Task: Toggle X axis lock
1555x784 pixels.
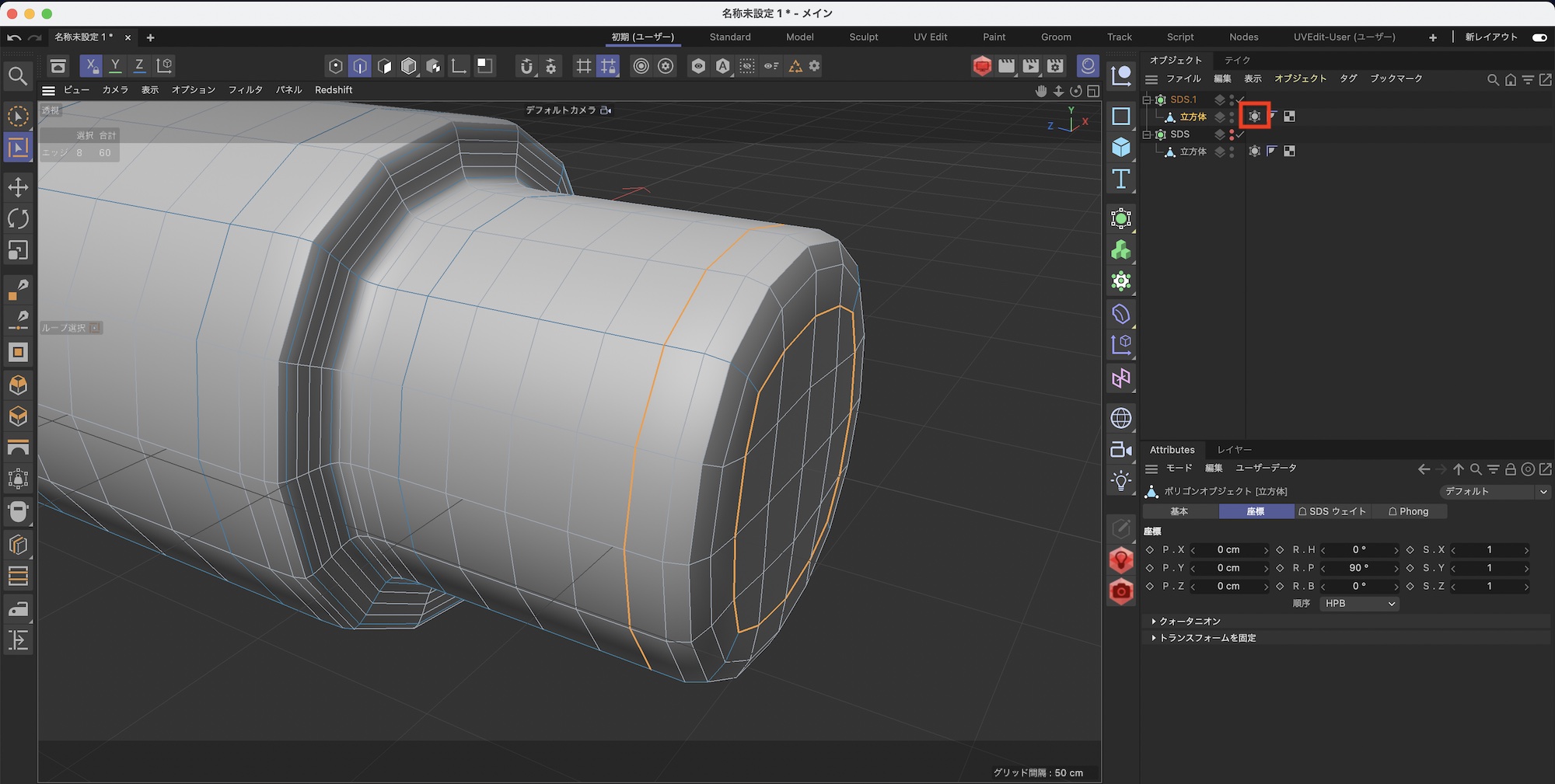Action: tap(91, 66)
